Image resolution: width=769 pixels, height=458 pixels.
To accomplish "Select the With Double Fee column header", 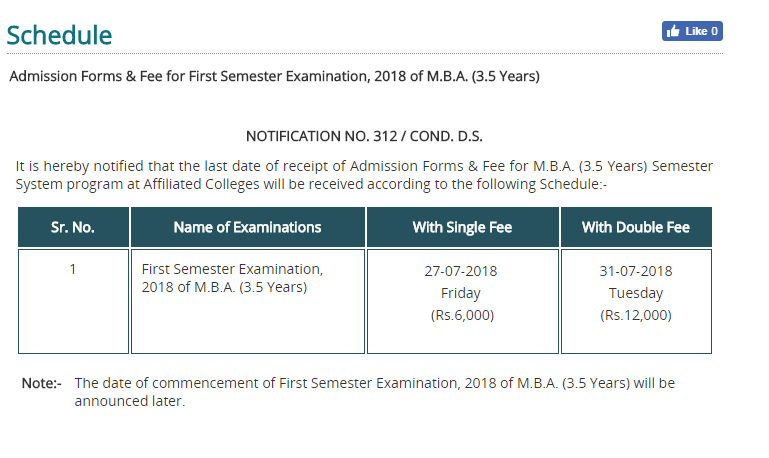I will coord(636,227).
